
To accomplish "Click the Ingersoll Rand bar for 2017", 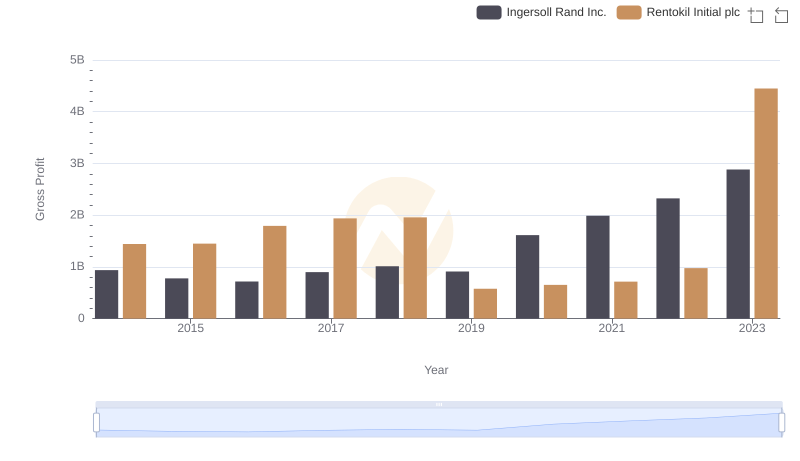I will click(317, 295).
